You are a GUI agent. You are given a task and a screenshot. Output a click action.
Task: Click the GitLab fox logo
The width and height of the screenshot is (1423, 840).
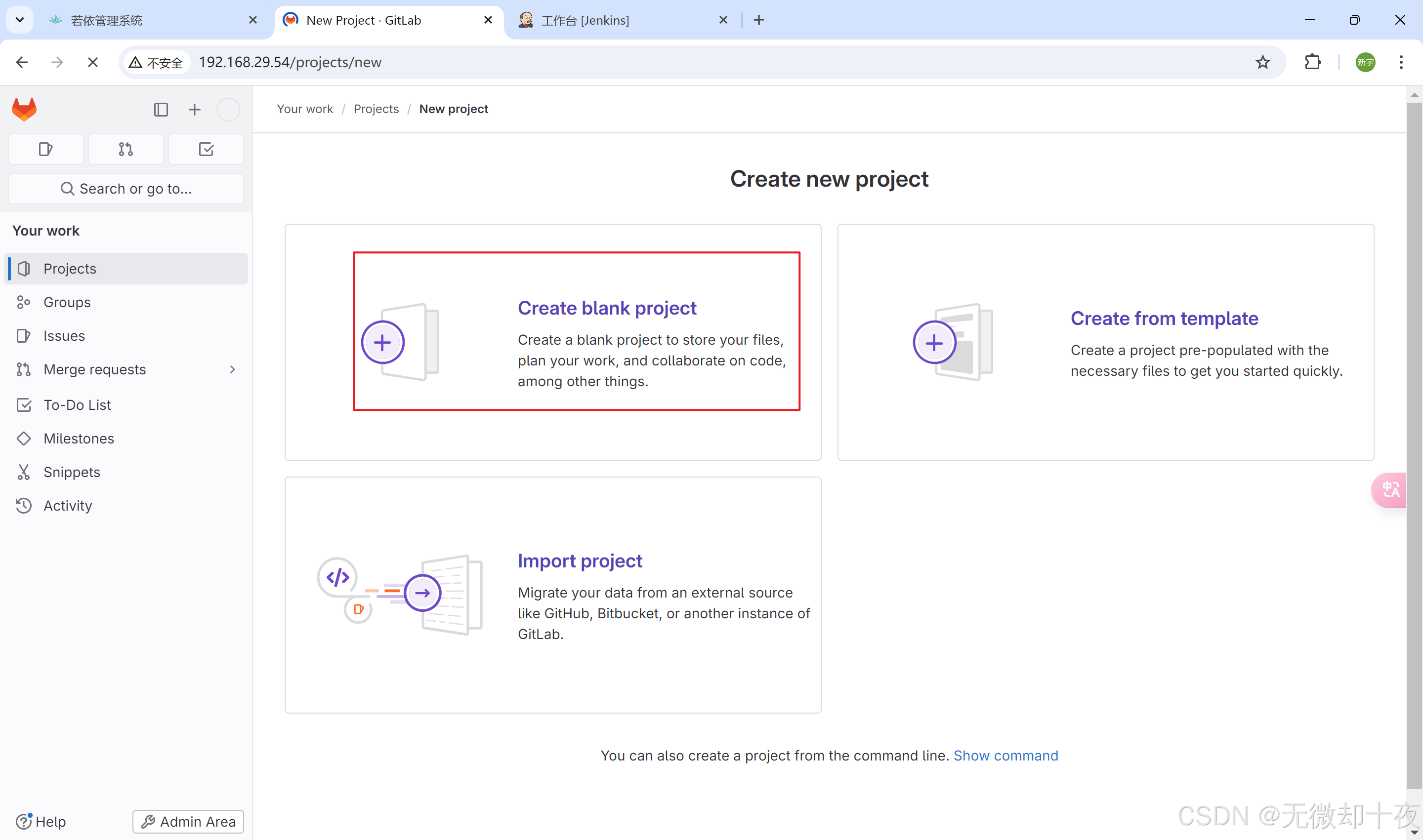click(24, 109)
